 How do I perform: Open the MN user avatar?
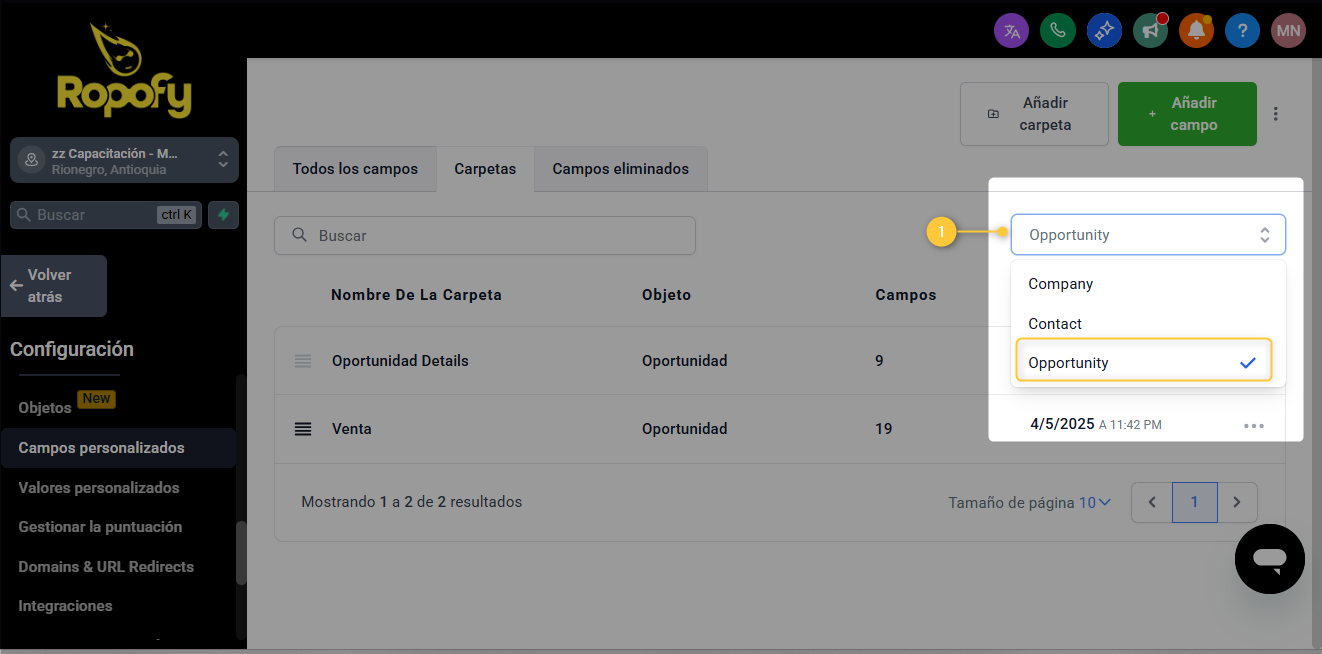[1288, 31]
